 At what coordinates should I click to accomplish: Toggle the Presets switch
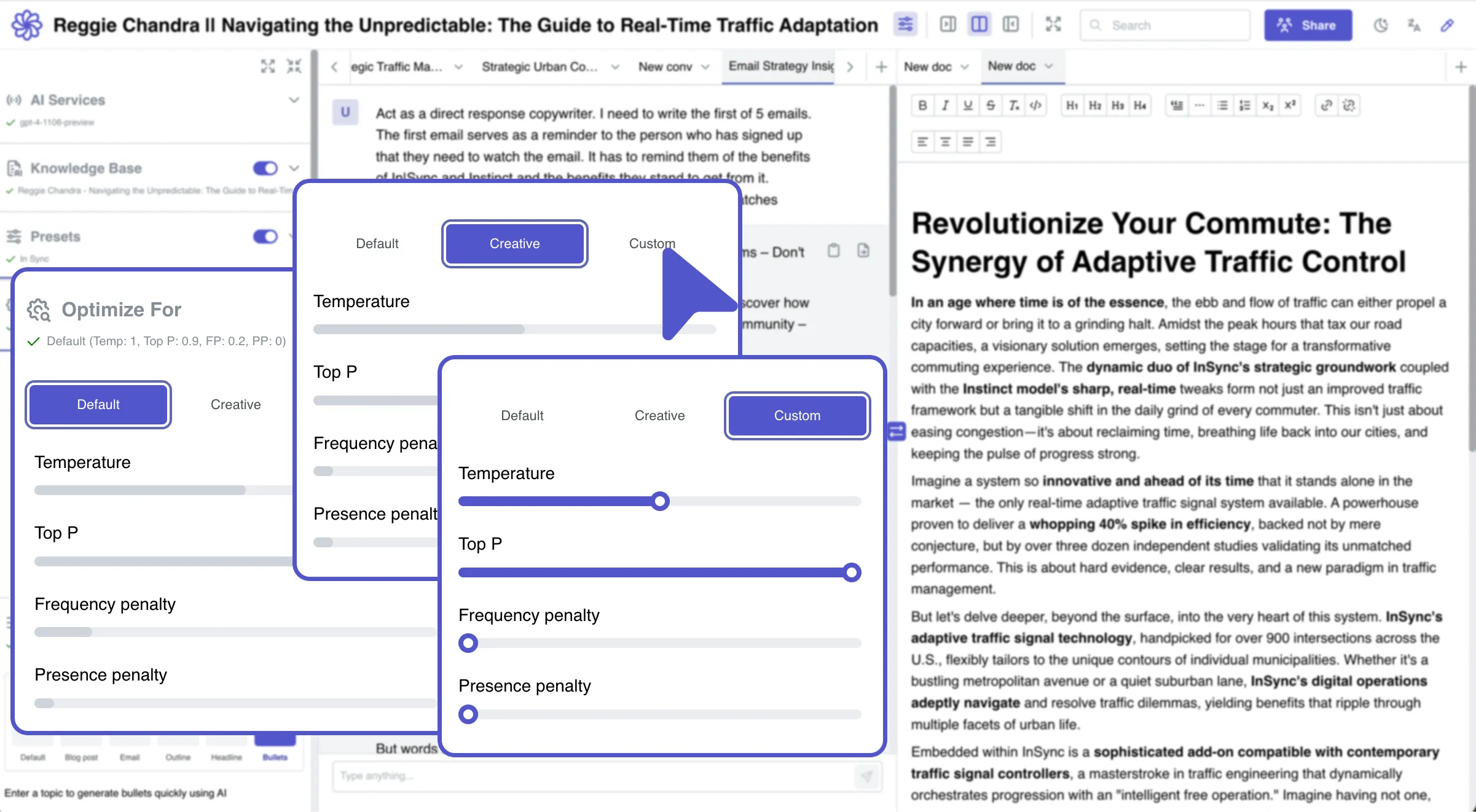[265, 236]
